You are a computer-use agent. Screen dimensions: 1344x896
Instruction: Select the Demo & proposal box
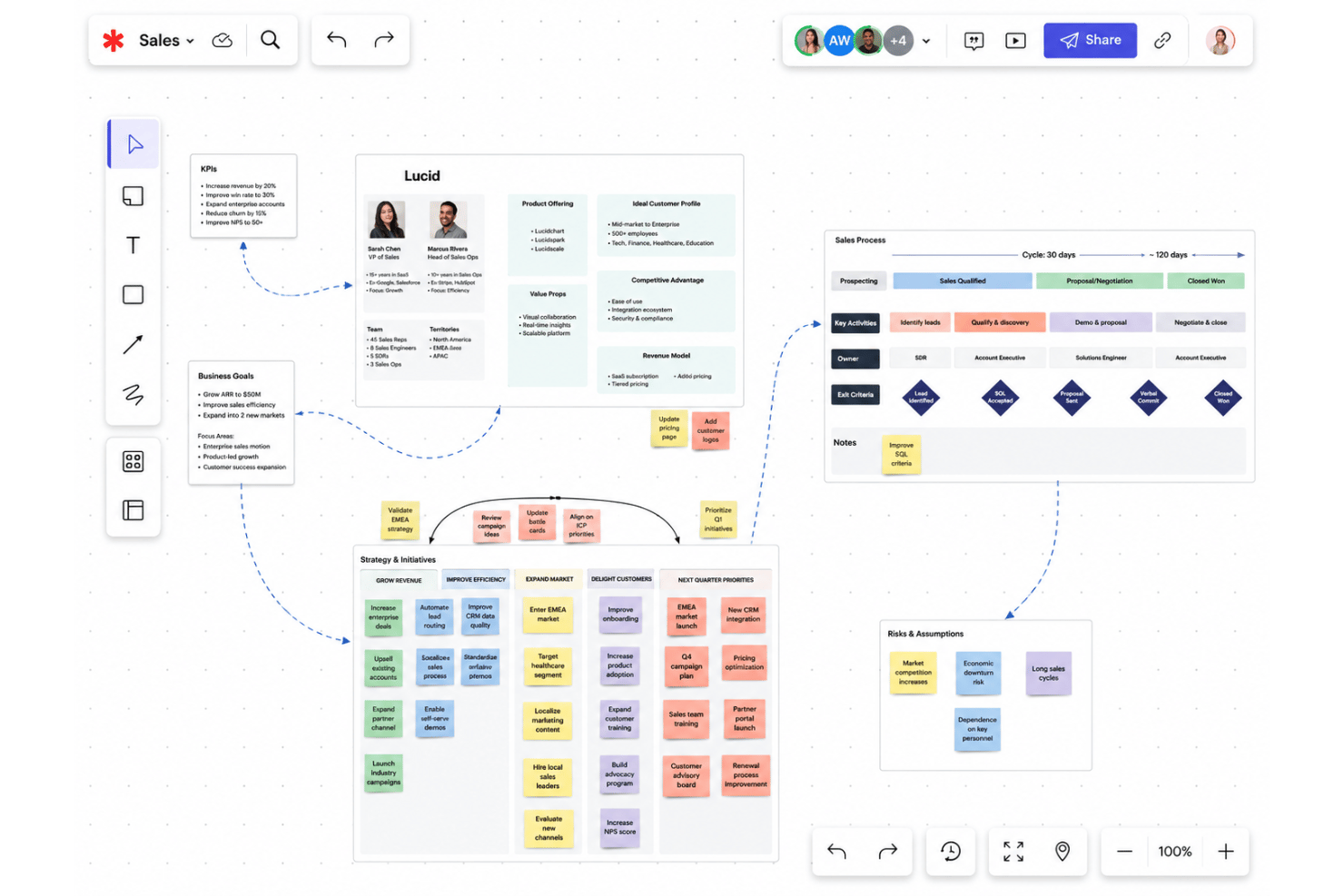1101,322
